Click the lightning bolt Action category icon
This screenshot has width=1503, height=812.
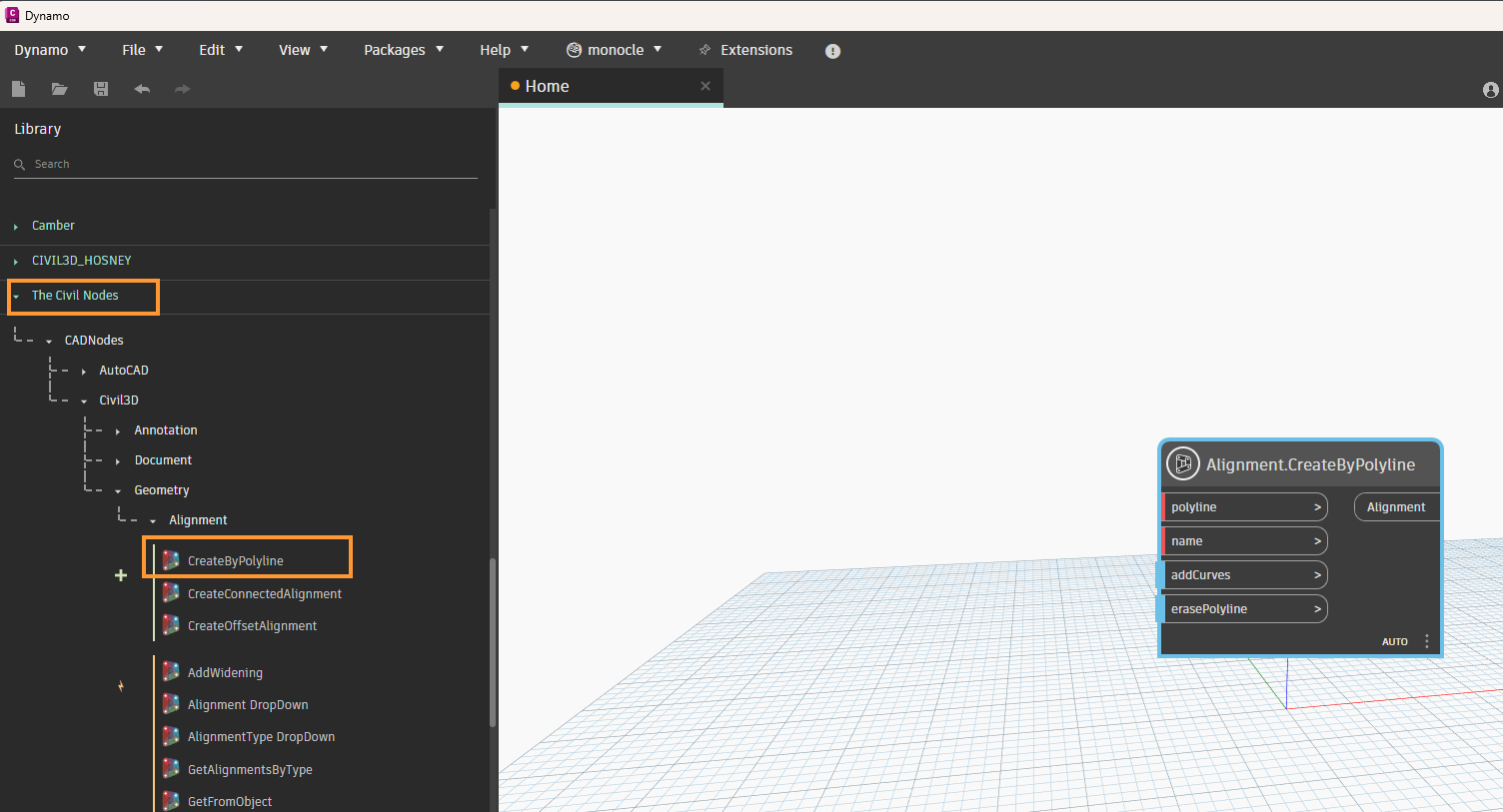121,686
